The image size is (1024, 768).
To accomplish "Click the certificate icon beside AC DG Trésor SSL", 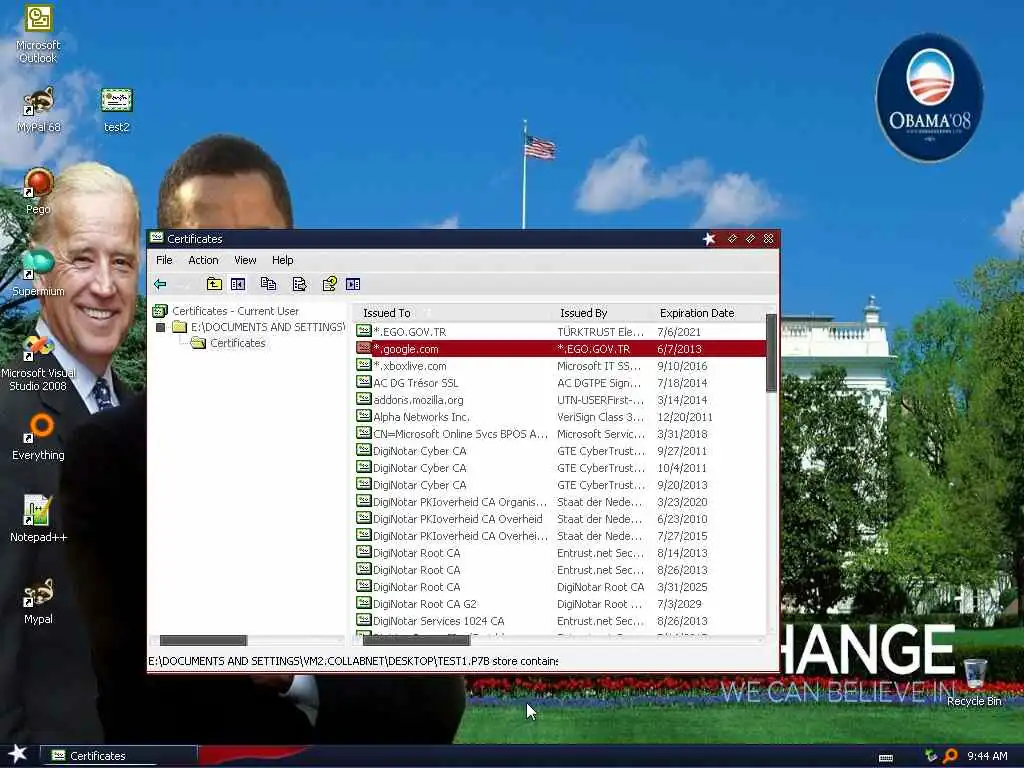I will (364, 382).
